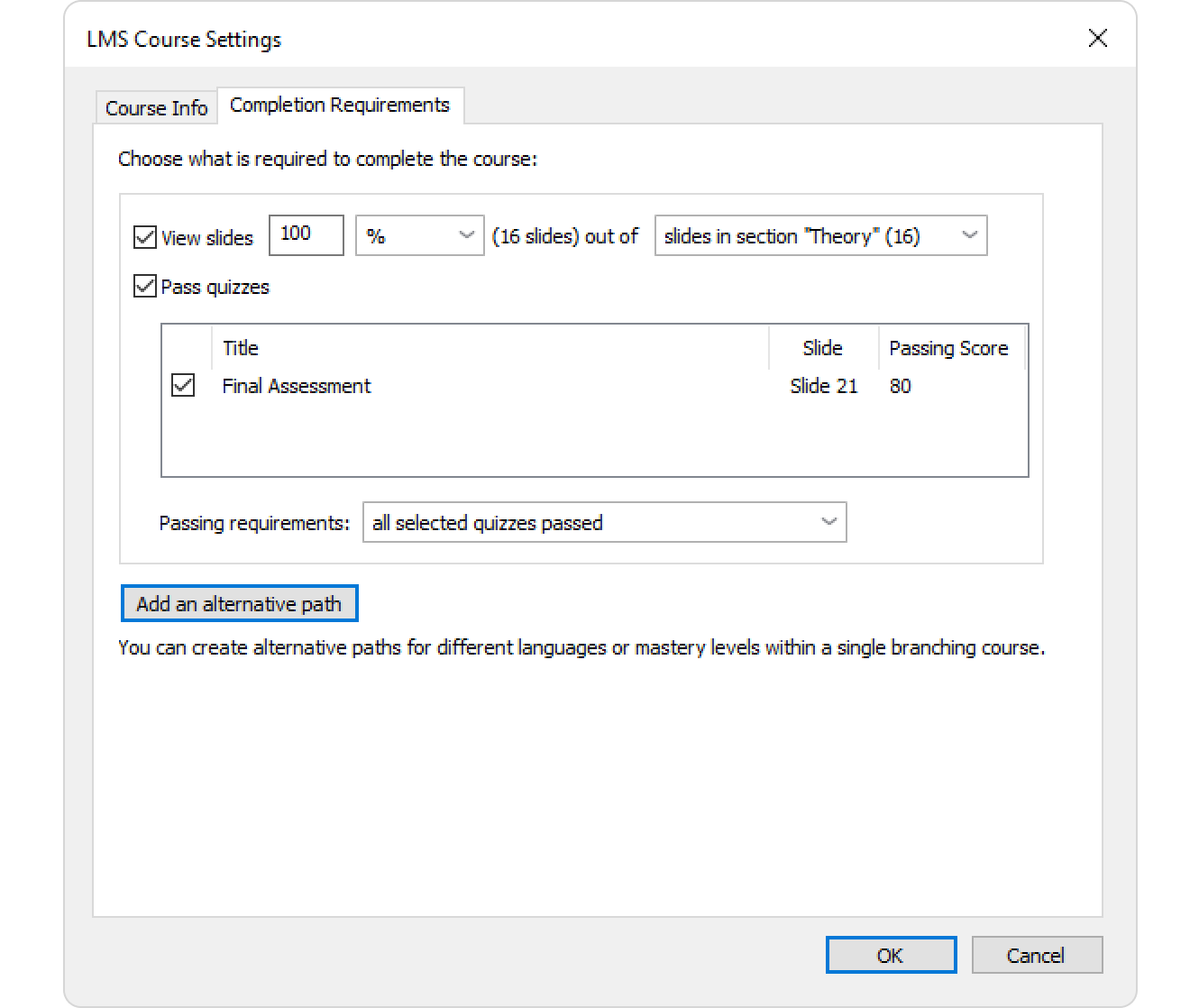Click the passing score value 80
The width and height of the screenshot is (1199, 1008).
(x=900, y=386)
